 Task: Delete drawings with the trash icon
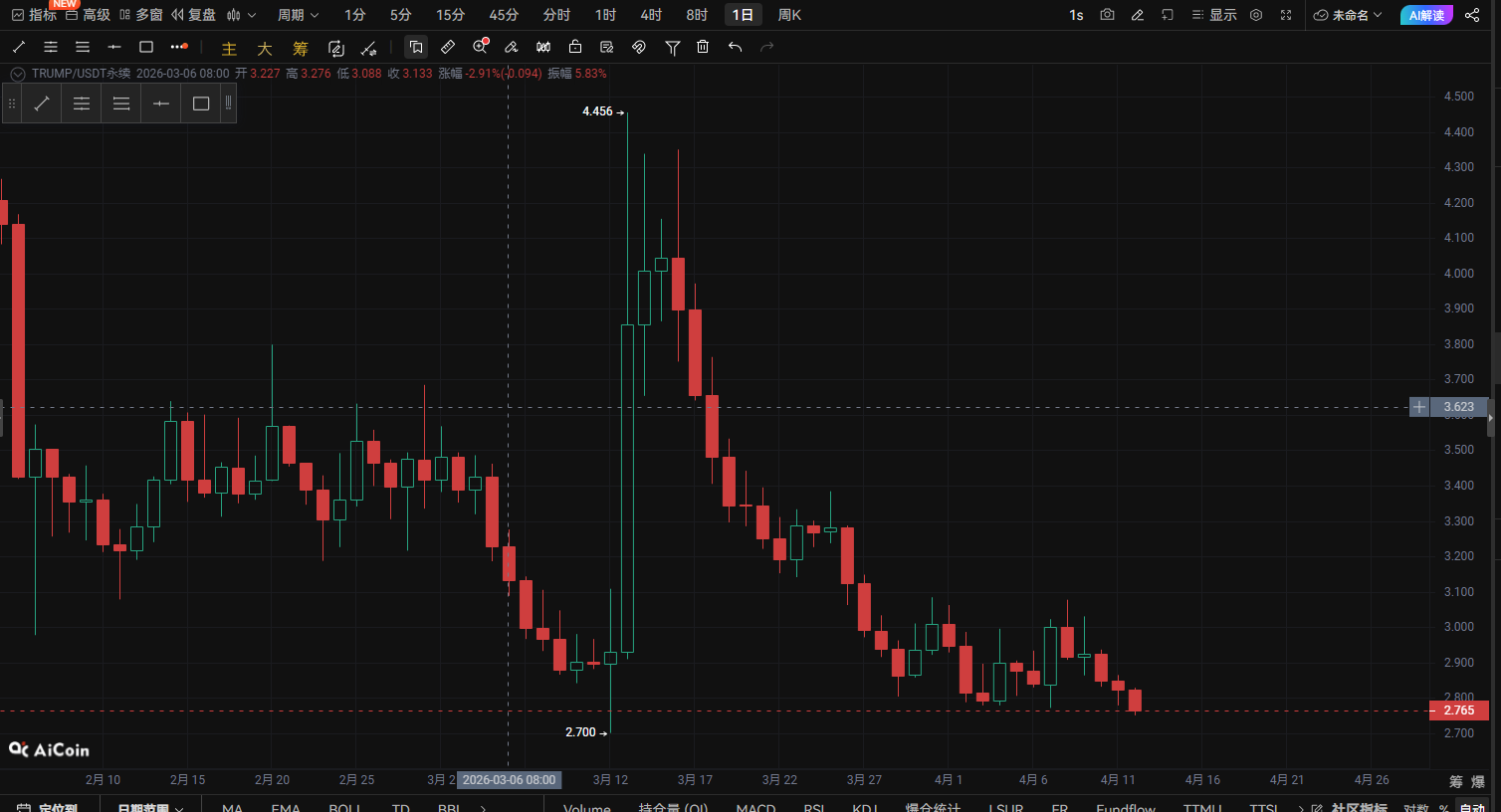point(703,47)
